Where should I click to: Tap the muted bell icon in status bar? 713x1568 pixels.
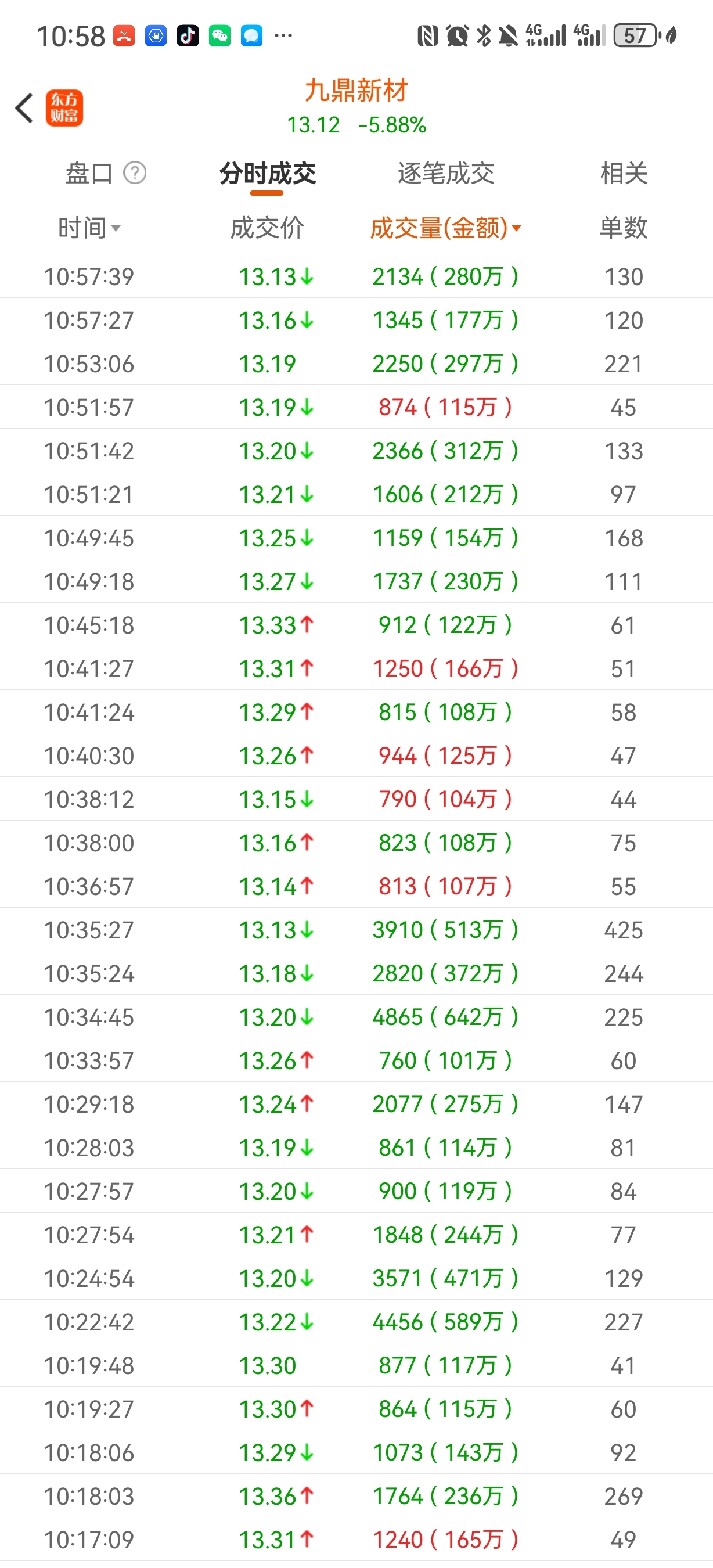(x=508, y=35)
